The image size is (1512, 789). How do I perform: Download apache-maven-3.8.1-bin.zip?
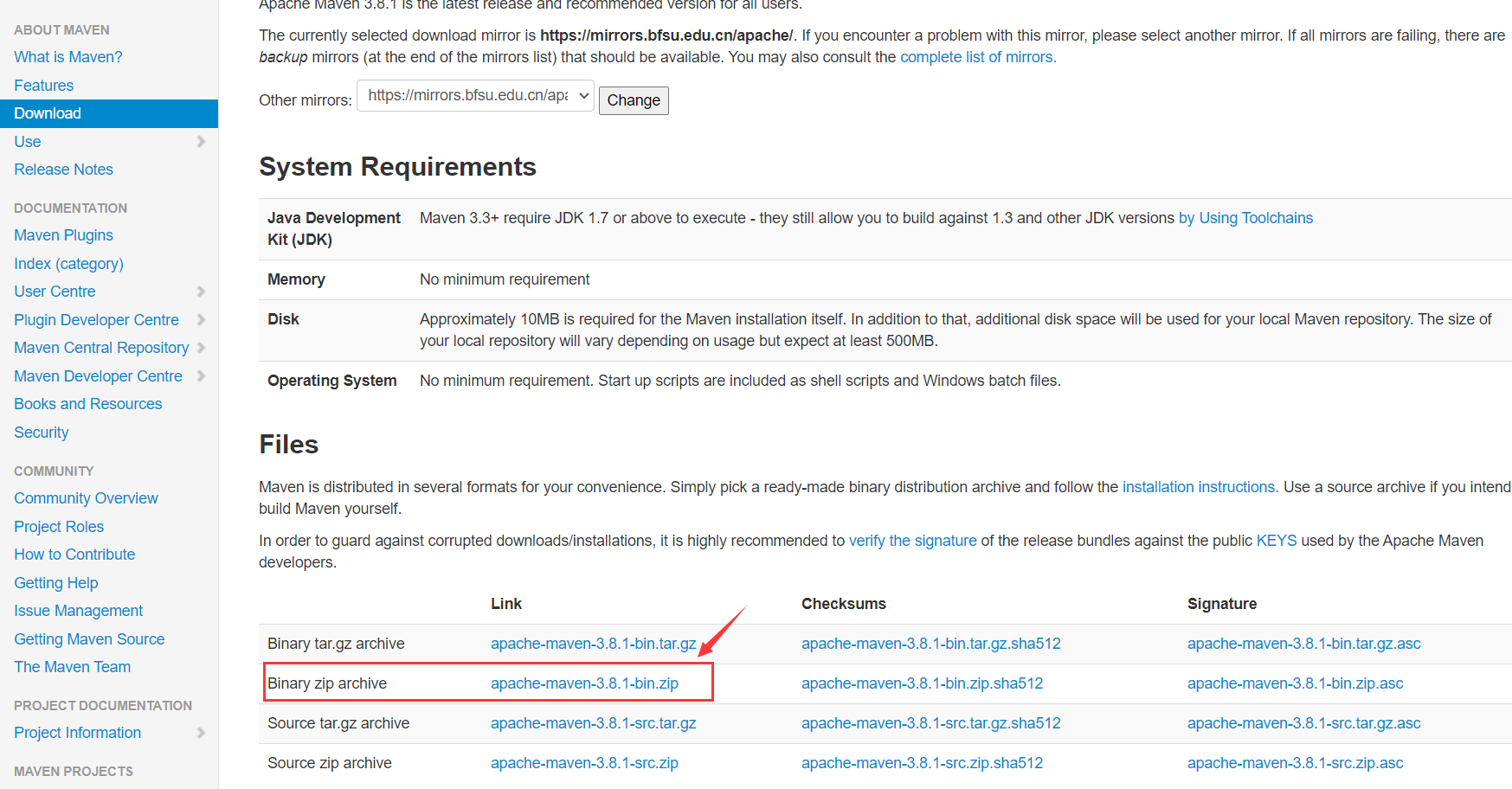pyautogui.click(x=585, y=683)
